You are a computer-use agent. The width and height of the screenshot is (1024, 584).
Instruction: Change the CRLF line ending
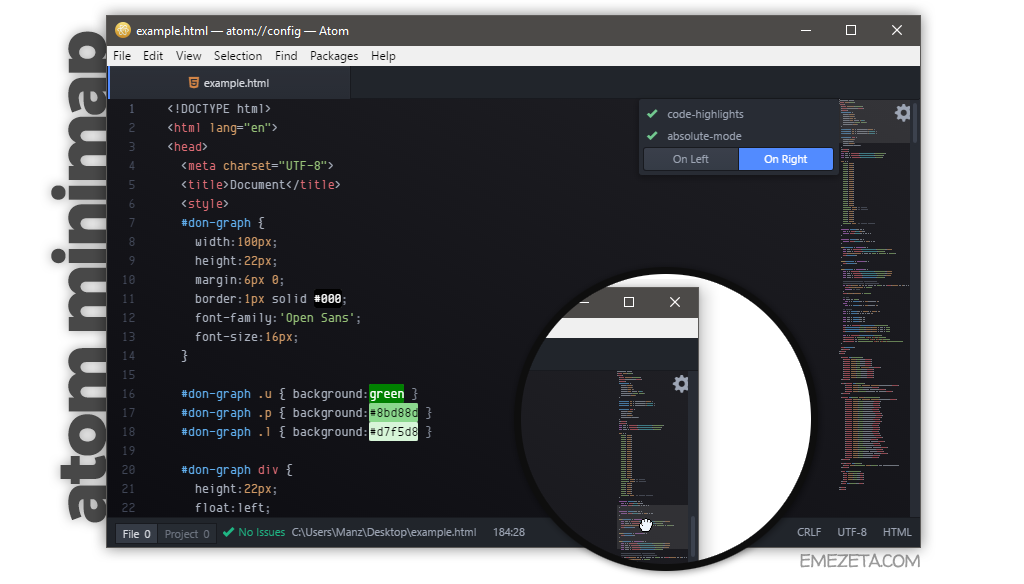809,532
